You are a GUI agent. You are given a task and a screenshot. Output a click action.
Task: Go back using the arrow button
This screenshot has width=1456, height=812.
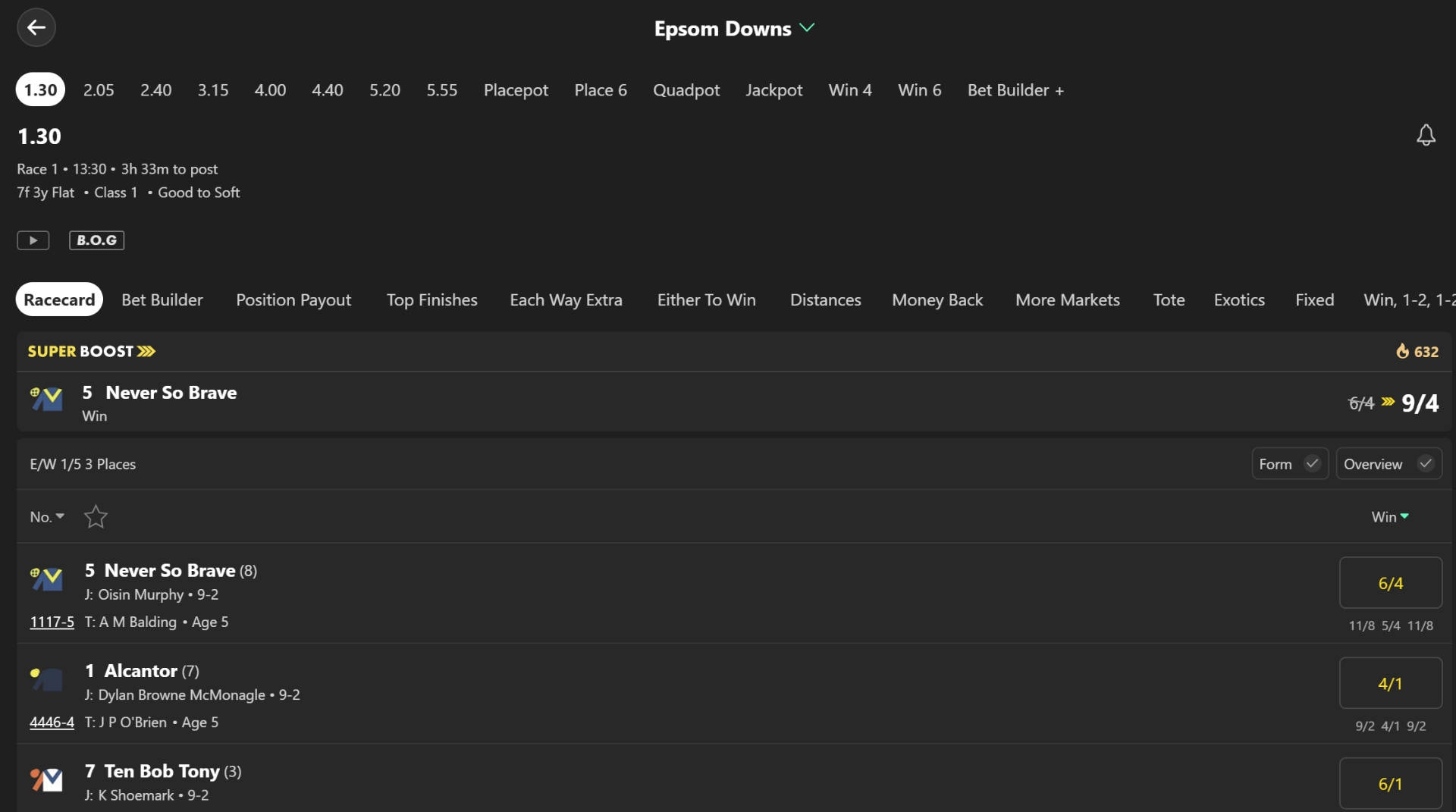[36, 28]
